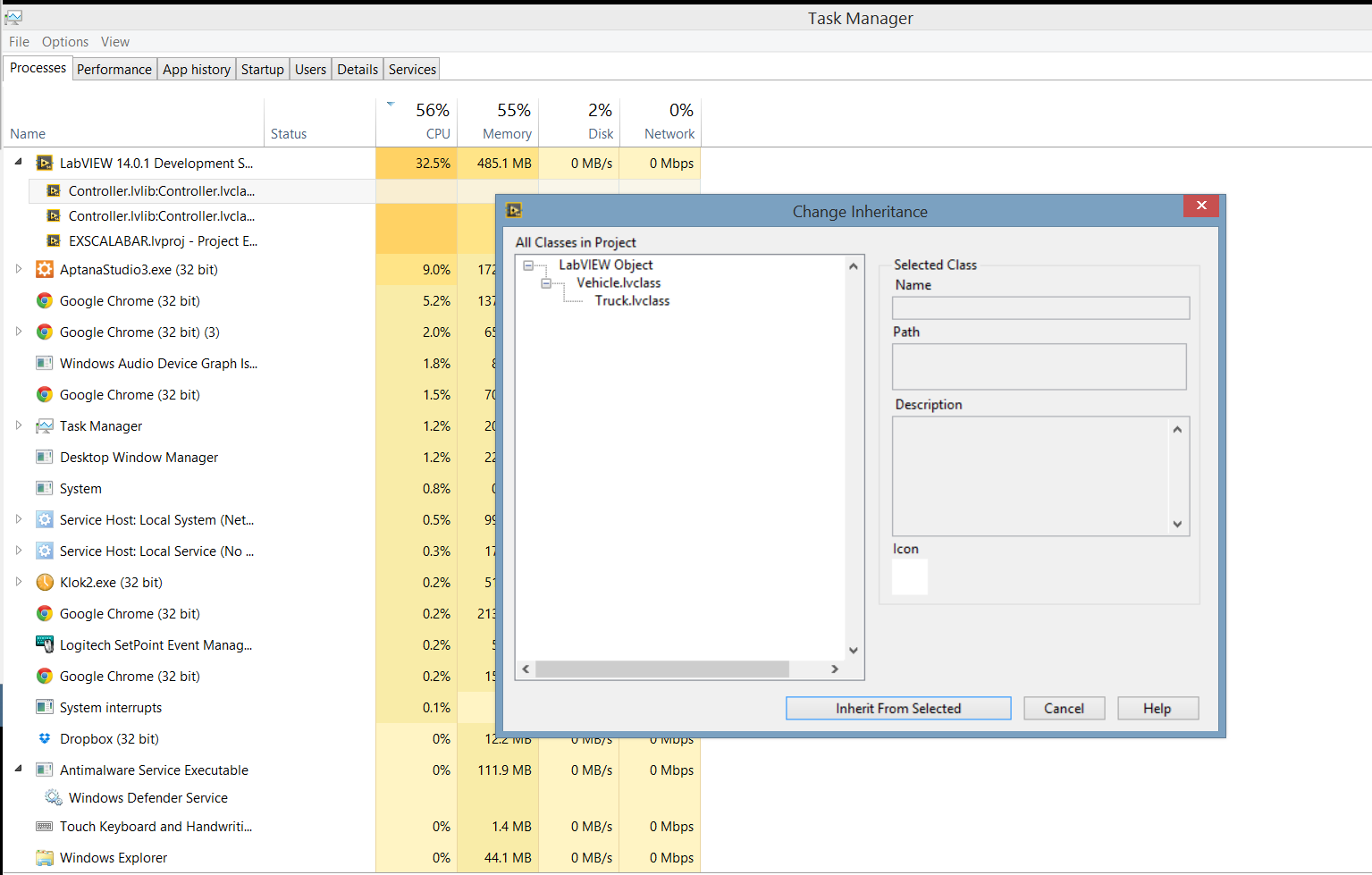Viewport: 1372px width, 875px height.
Task: Switch to Details tab
Action: pyautogui.click(x=358, y=69)
